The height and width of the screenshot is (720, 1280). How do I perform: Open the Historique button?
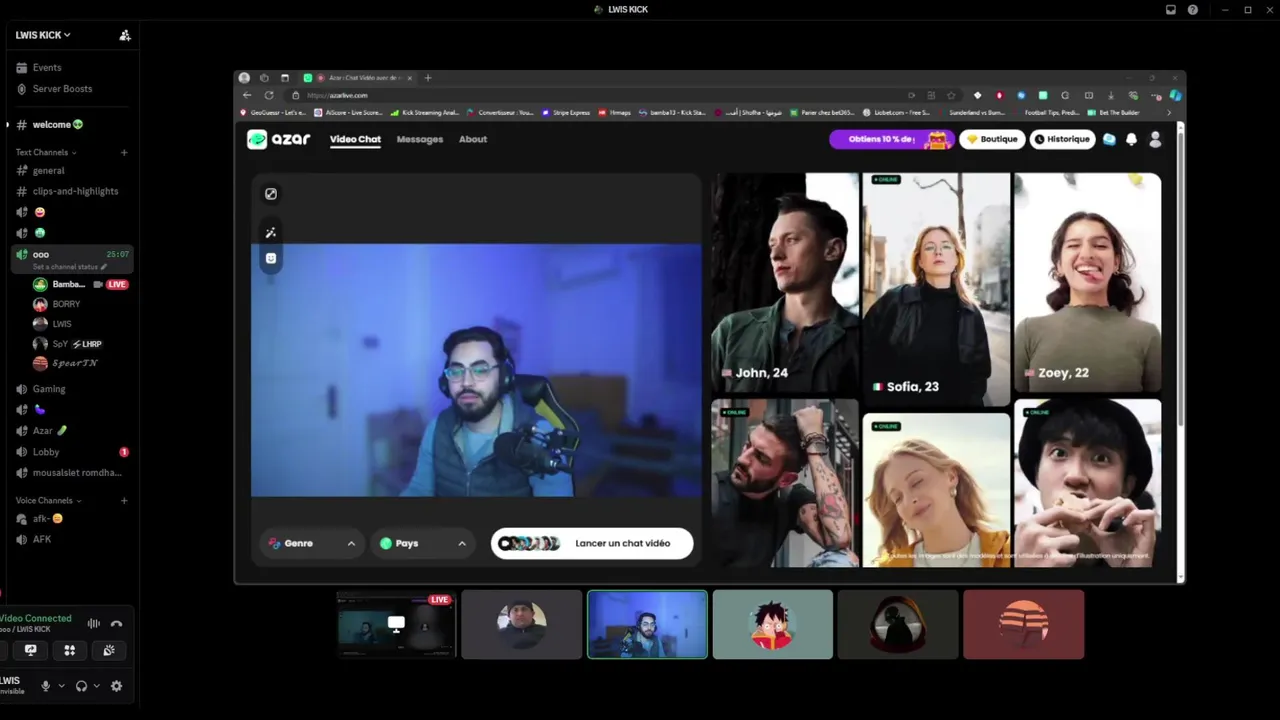click(x=1062, y=139)
